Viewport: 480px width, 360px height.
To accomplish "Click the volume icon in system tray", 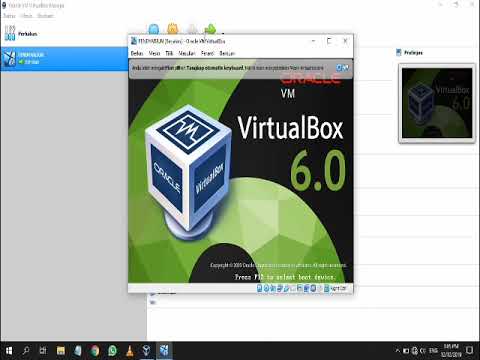I will coord(423,351).
